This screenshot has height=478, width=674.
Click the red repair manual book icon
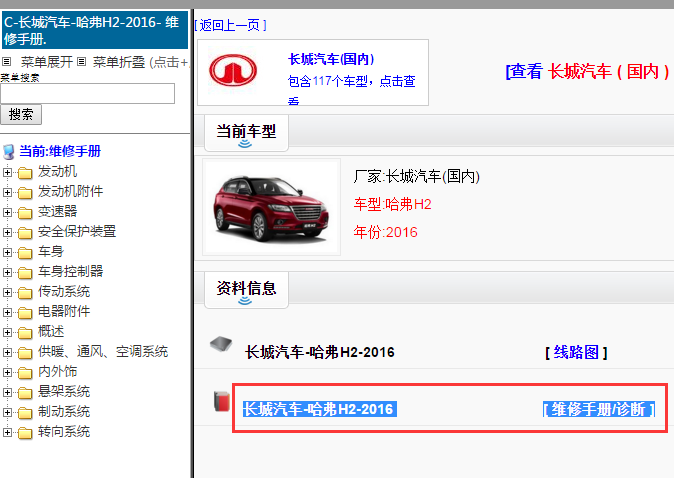point(222,401)
